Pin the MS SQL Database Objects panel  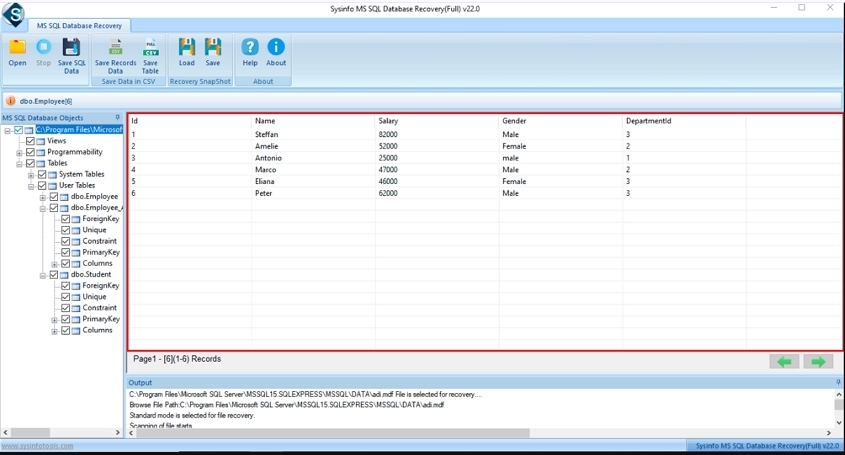tap(117, 118)
